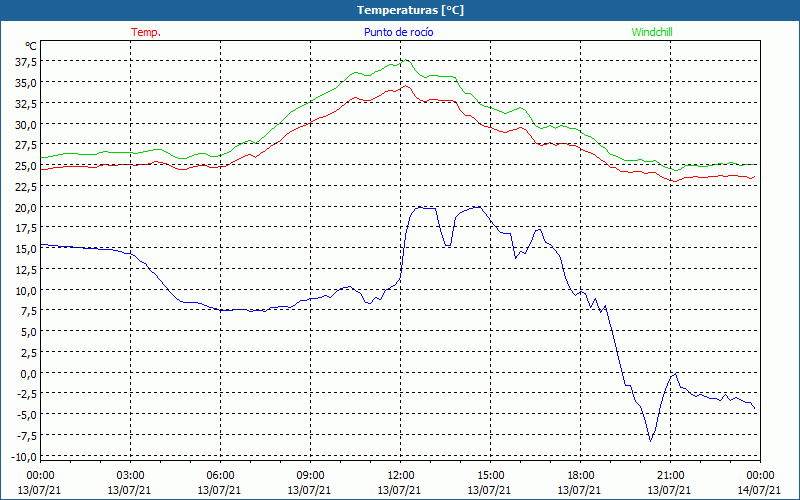
Task: Click the 20,0 y-axis value
Action: click(26, 207)
